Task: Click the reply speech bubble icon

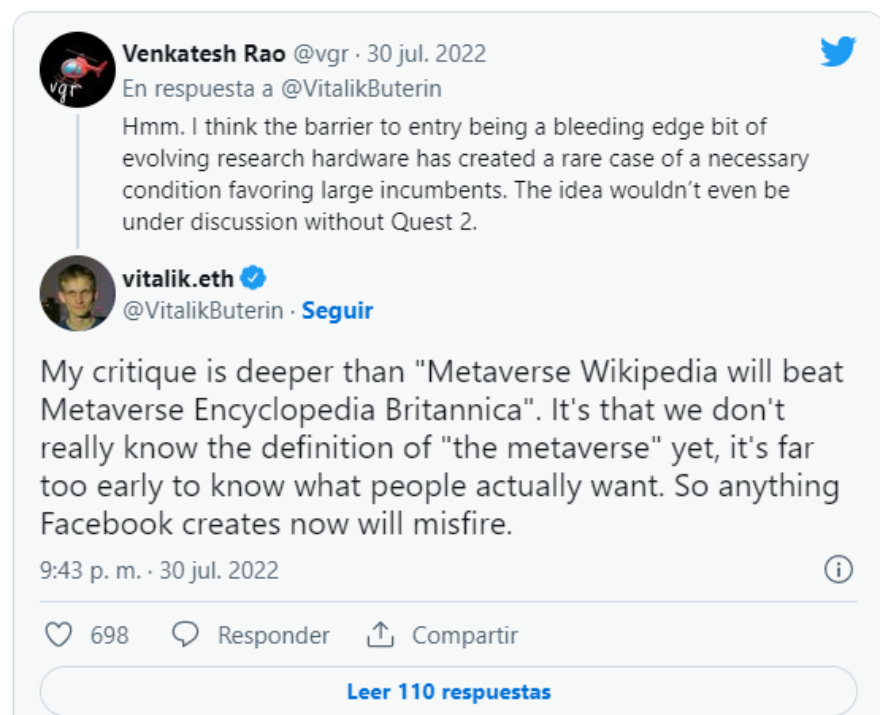Action: (x=187, y=635)
